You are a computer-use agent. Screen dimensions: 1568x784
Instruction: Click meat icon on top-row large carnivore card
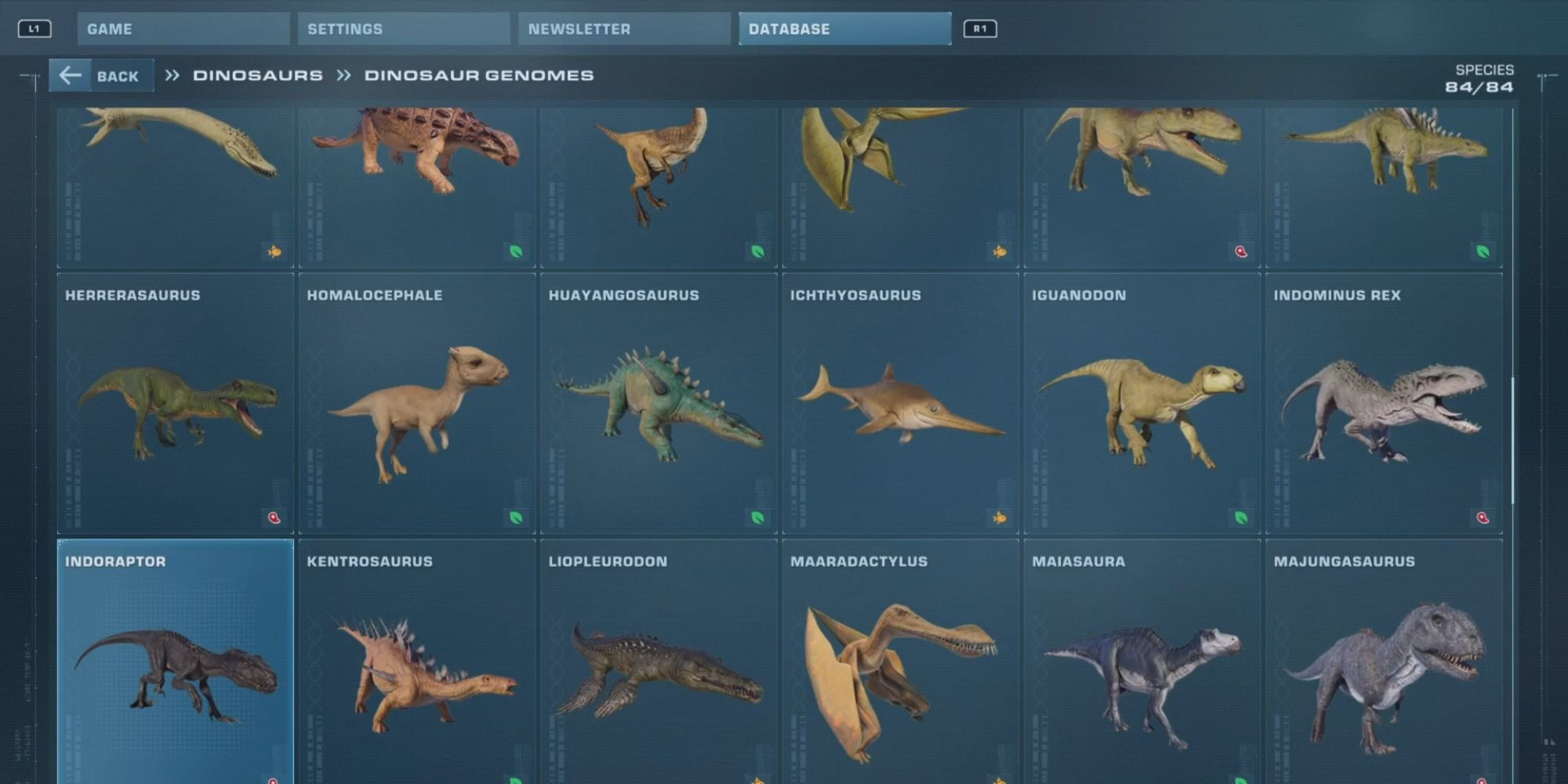(1241, 252)
